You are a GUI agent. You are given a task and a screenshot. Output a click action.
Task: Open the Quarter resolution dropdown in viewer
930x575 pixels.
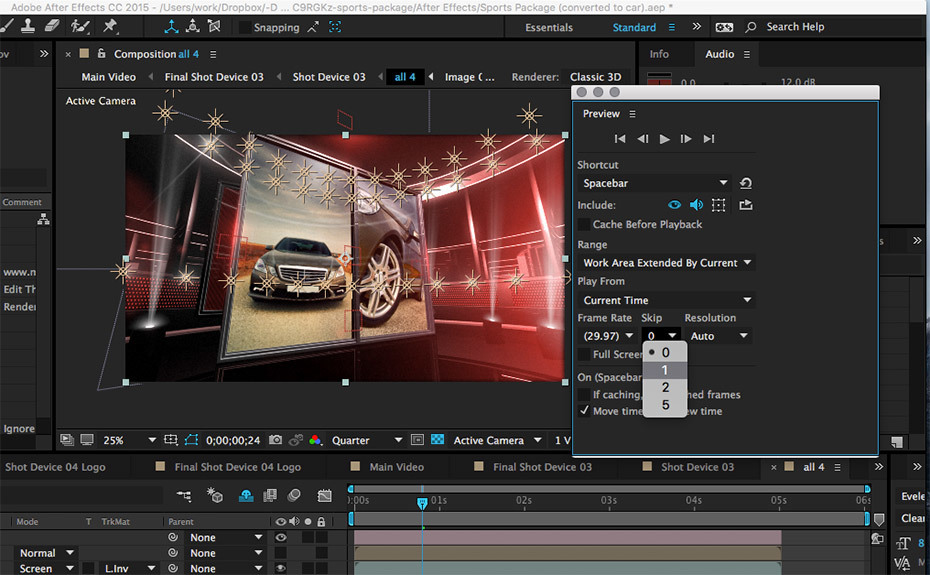tap(366, 440)
